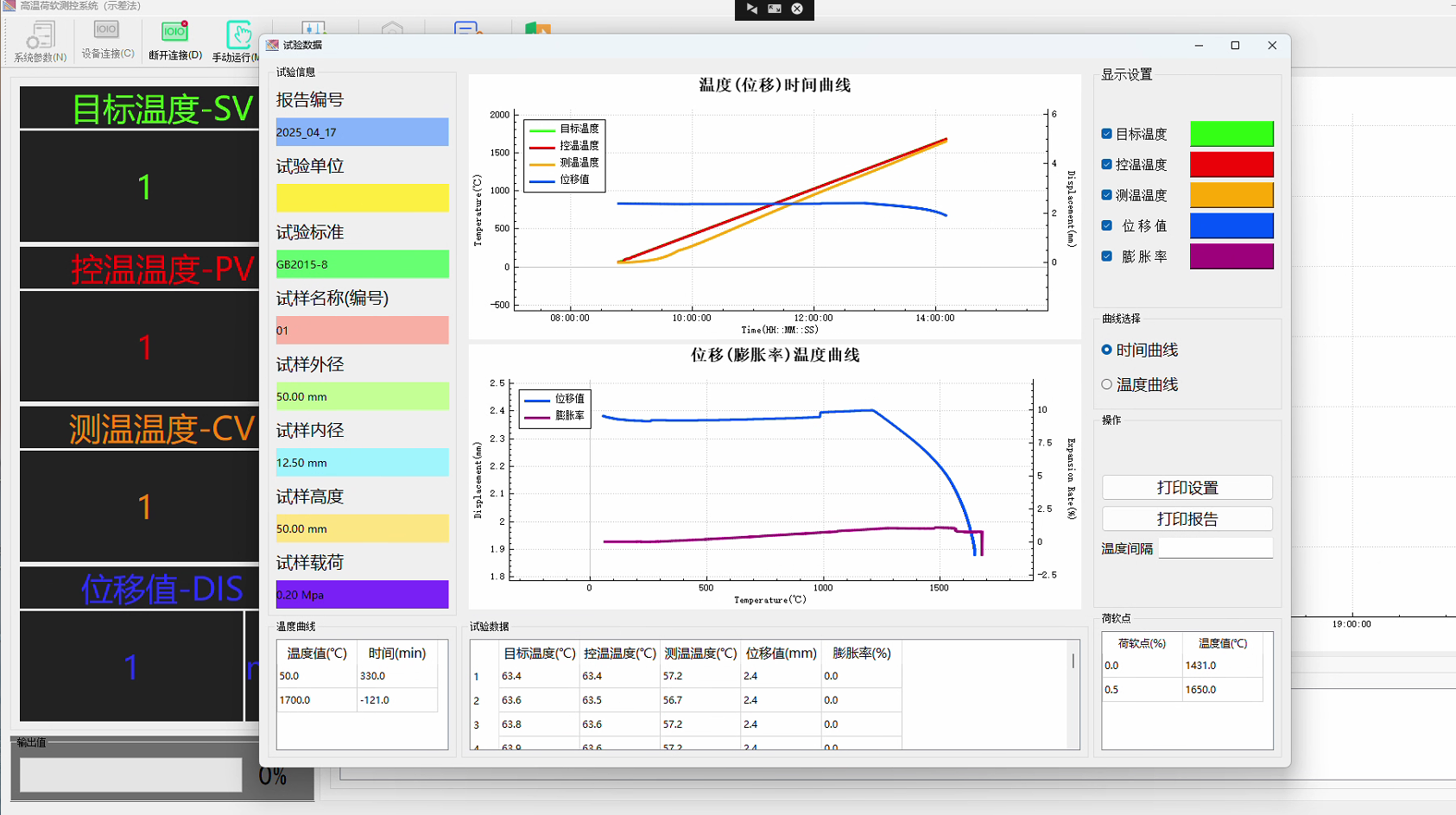Click 打印报告 button

coord(1187,519)
